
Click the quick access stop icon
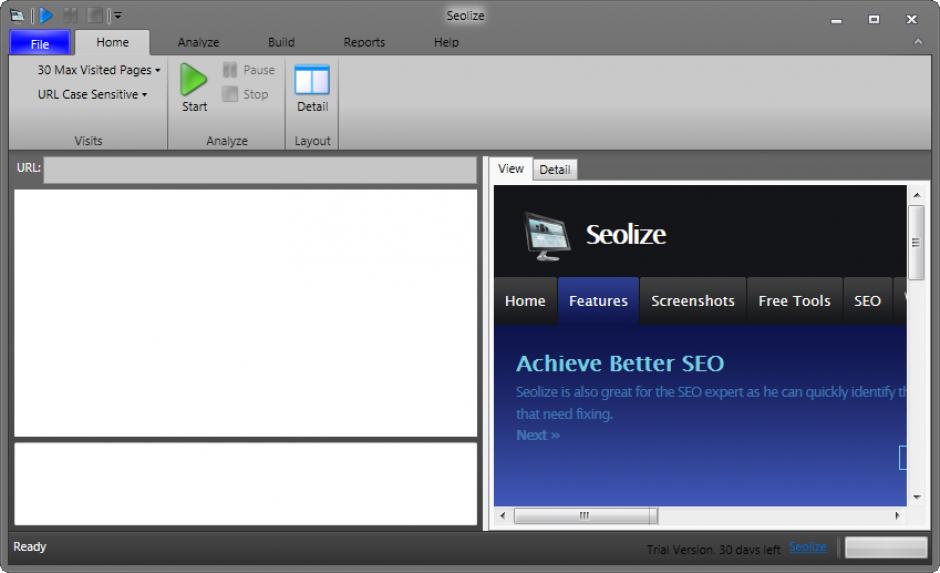[x=95, y=15]
